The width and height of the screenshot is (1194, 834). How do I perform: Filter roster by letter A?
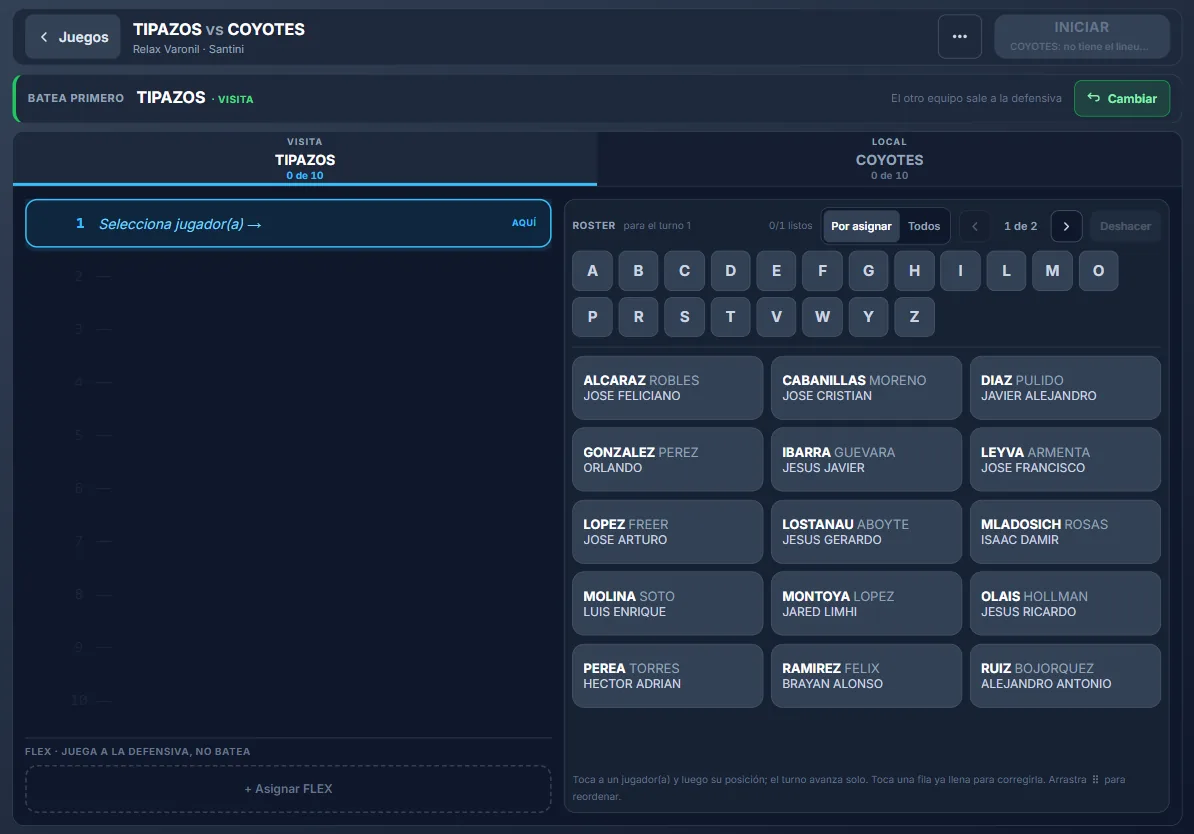[x=592, y=270]
